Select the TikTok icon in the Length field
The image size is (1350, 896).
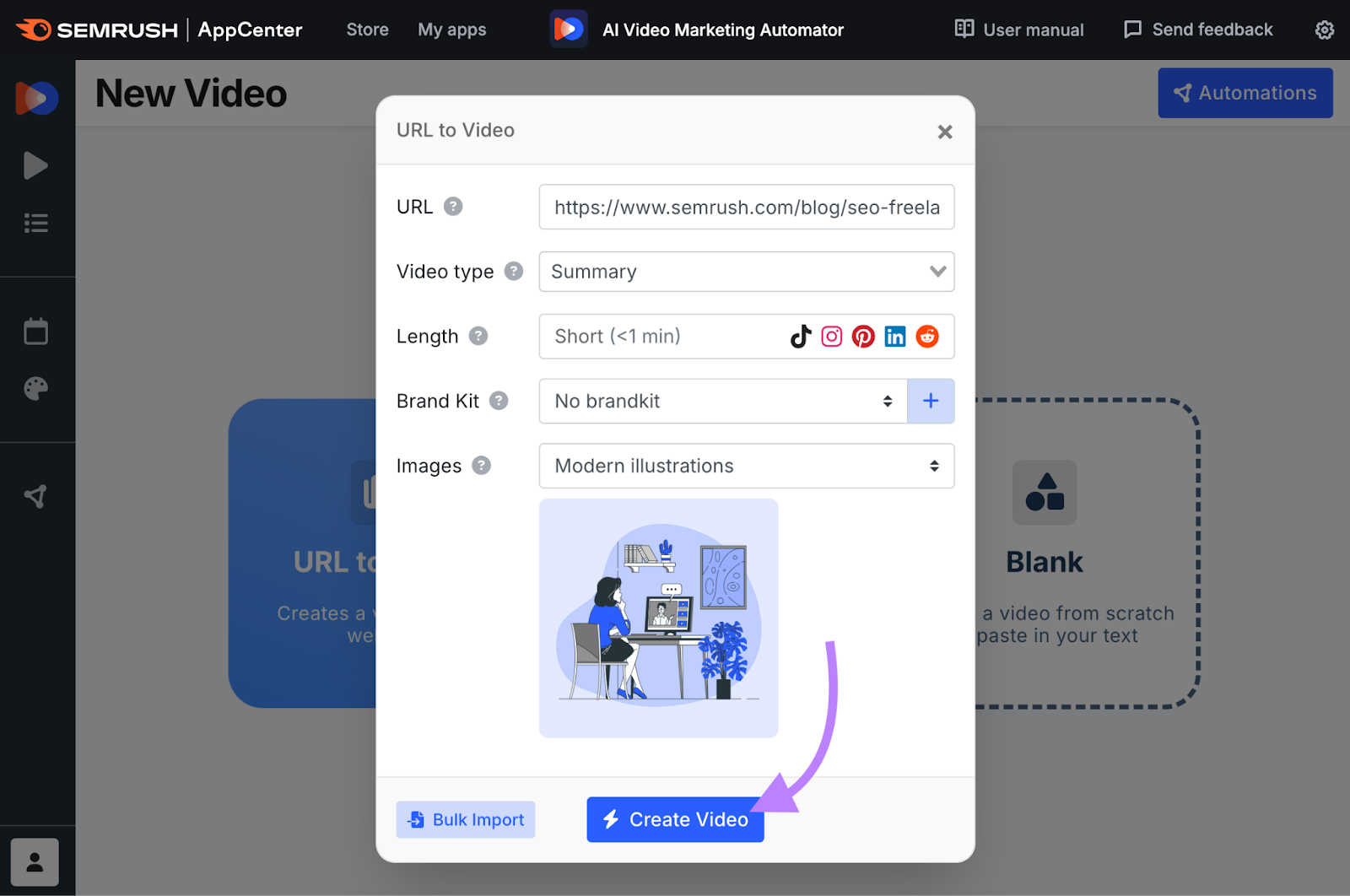pyautogui.click(x=799, y=336)
